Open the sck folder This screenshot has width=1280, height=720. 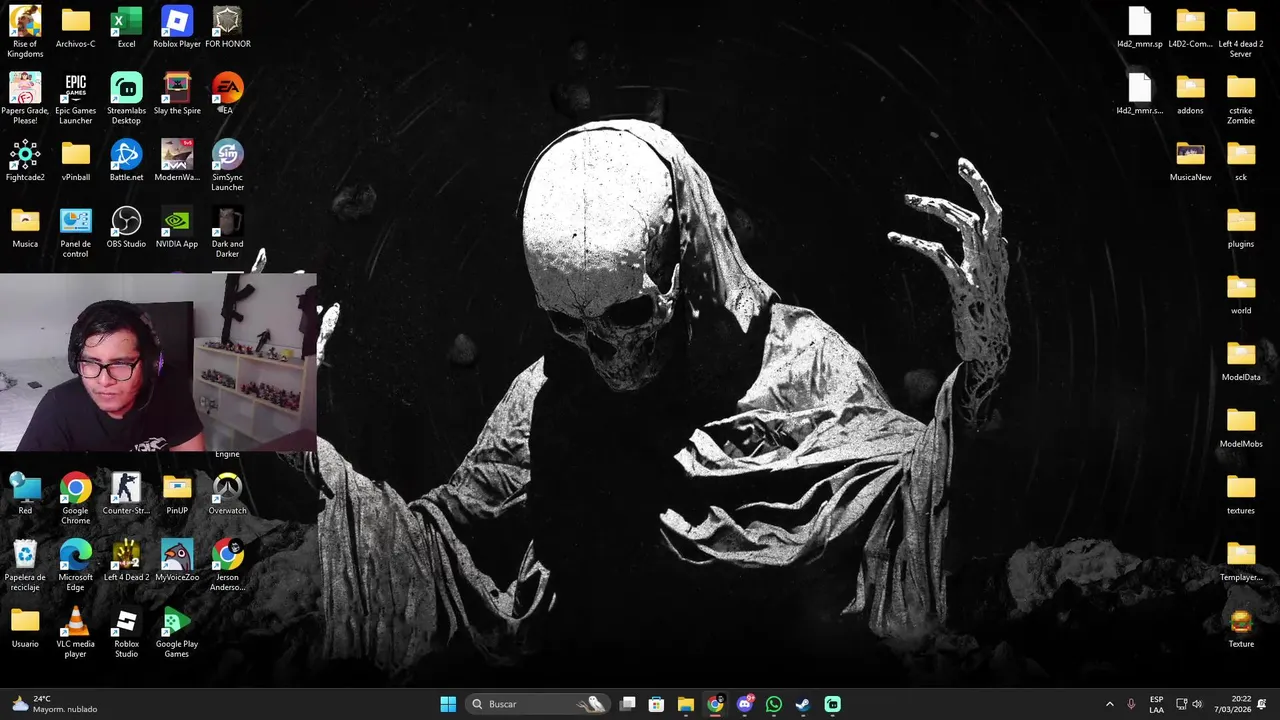pyautogui.click(x=1241, y=160)
